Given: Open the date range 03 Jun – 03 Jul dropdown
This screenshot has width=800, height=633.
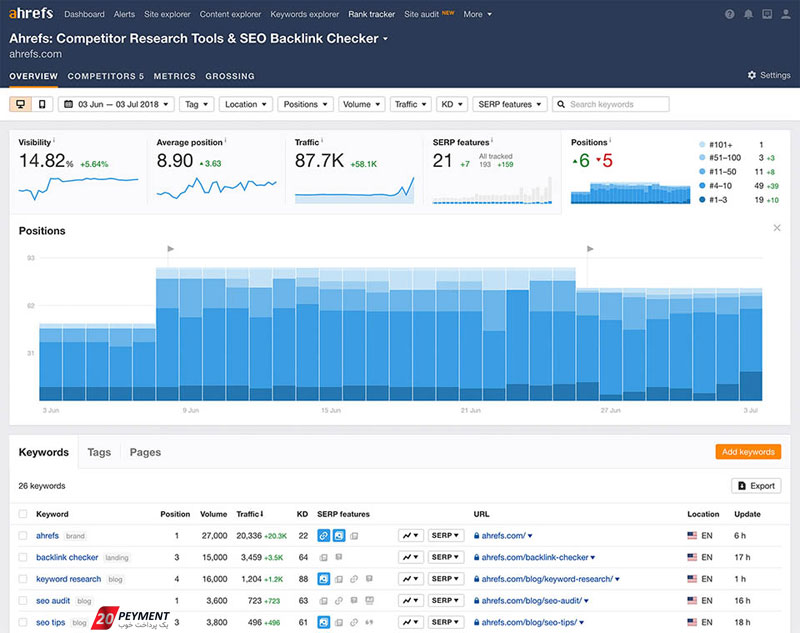Looking at the screenshot, I should pos(116,104).
